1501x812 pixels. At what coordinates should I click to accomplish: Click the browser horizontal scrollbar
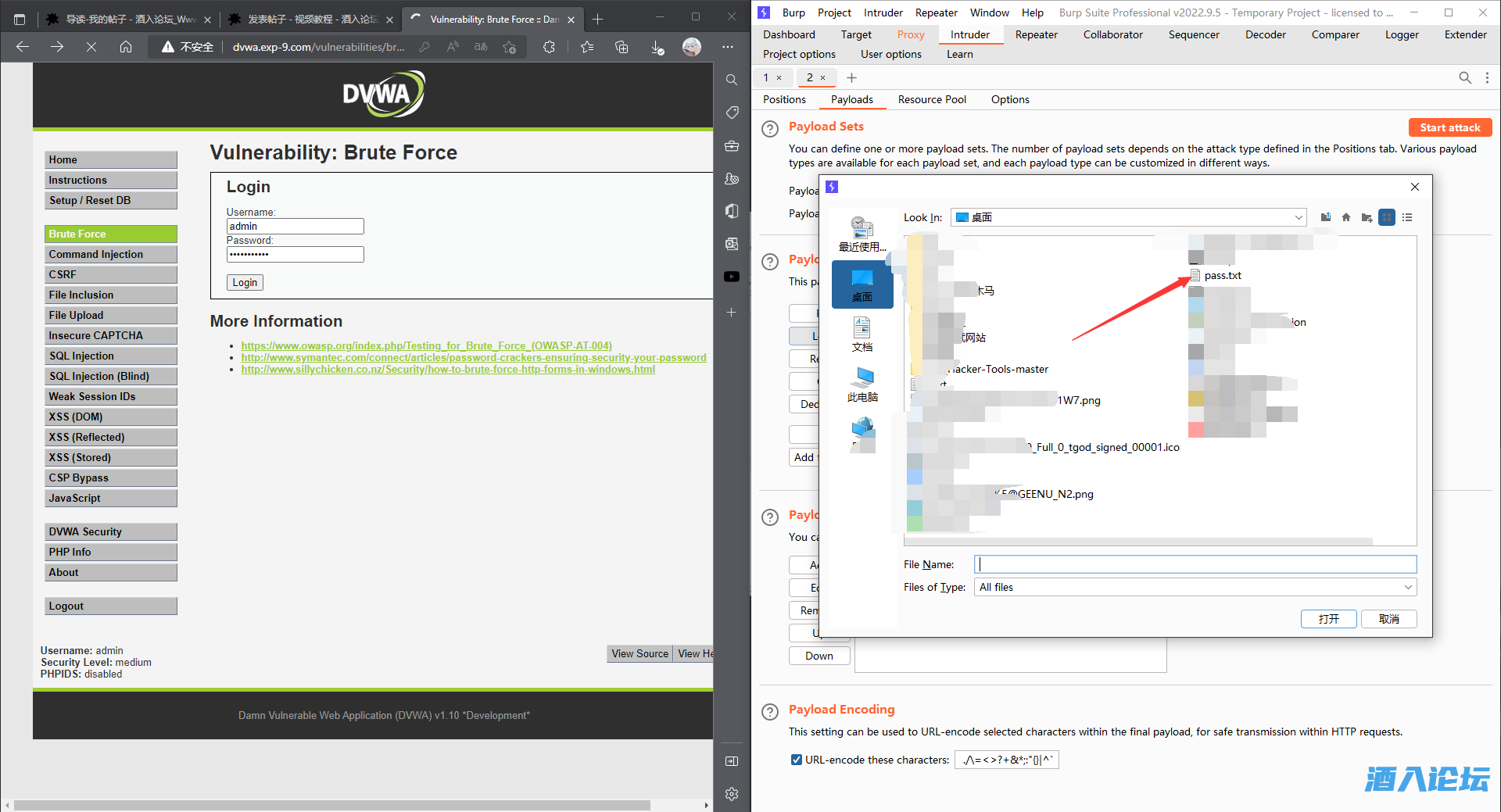[332, 805]
